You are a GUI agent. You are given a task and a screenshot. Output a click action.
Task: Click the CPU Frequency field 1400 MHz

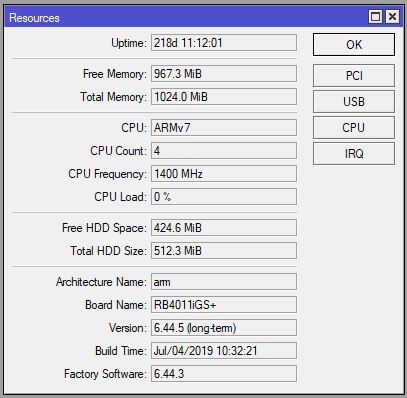(224, 174)
